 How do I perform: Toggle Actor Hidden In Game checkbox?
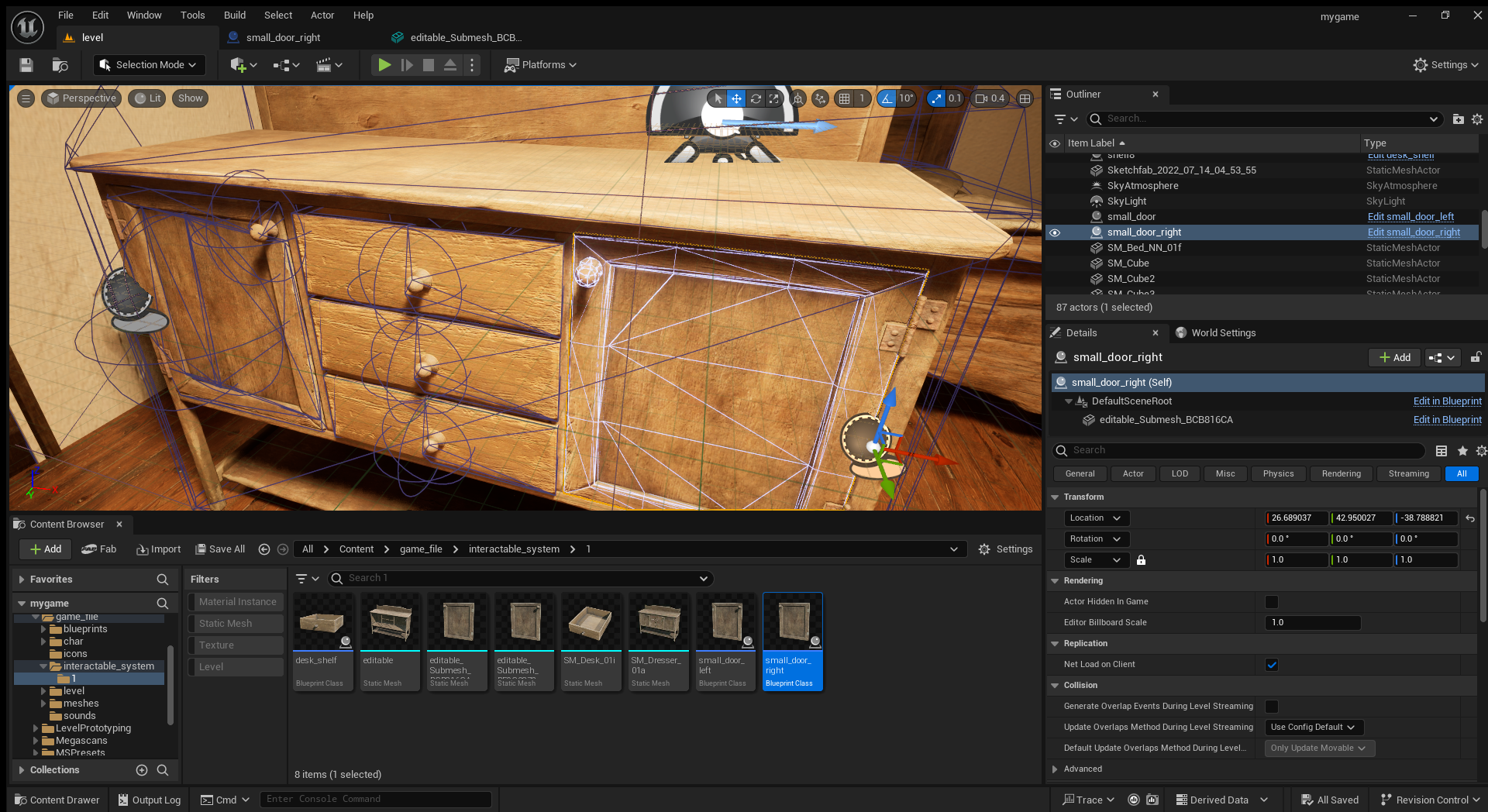coord(1272,602)
